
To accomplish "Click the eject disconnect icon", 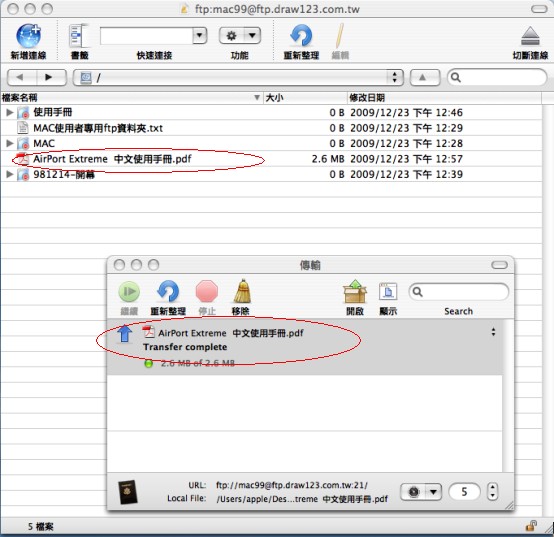I will point(530,36).
